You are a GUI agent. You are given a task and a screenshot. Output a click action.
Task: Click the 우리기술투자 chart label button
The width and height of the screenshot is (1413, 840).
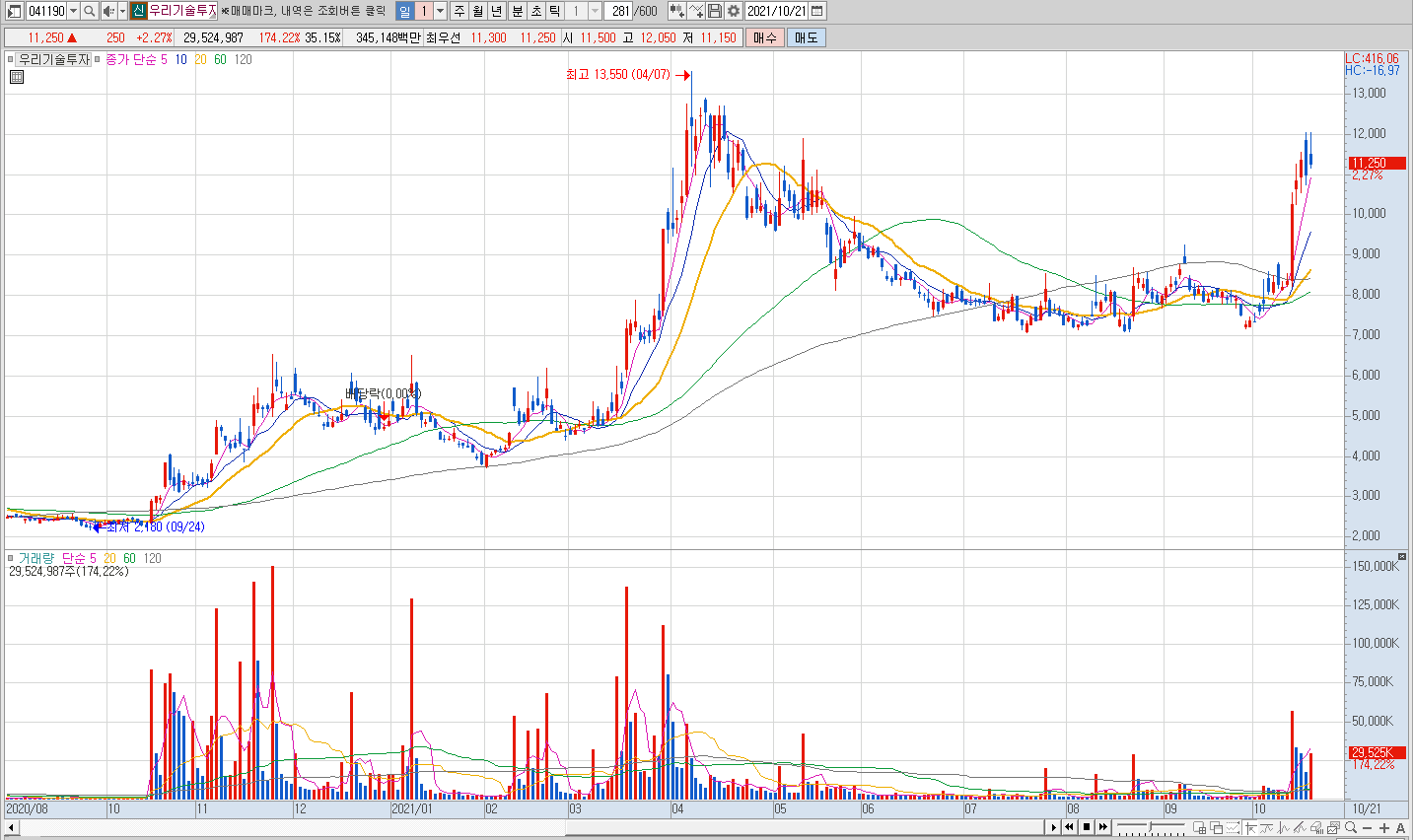tap(54, 59)
